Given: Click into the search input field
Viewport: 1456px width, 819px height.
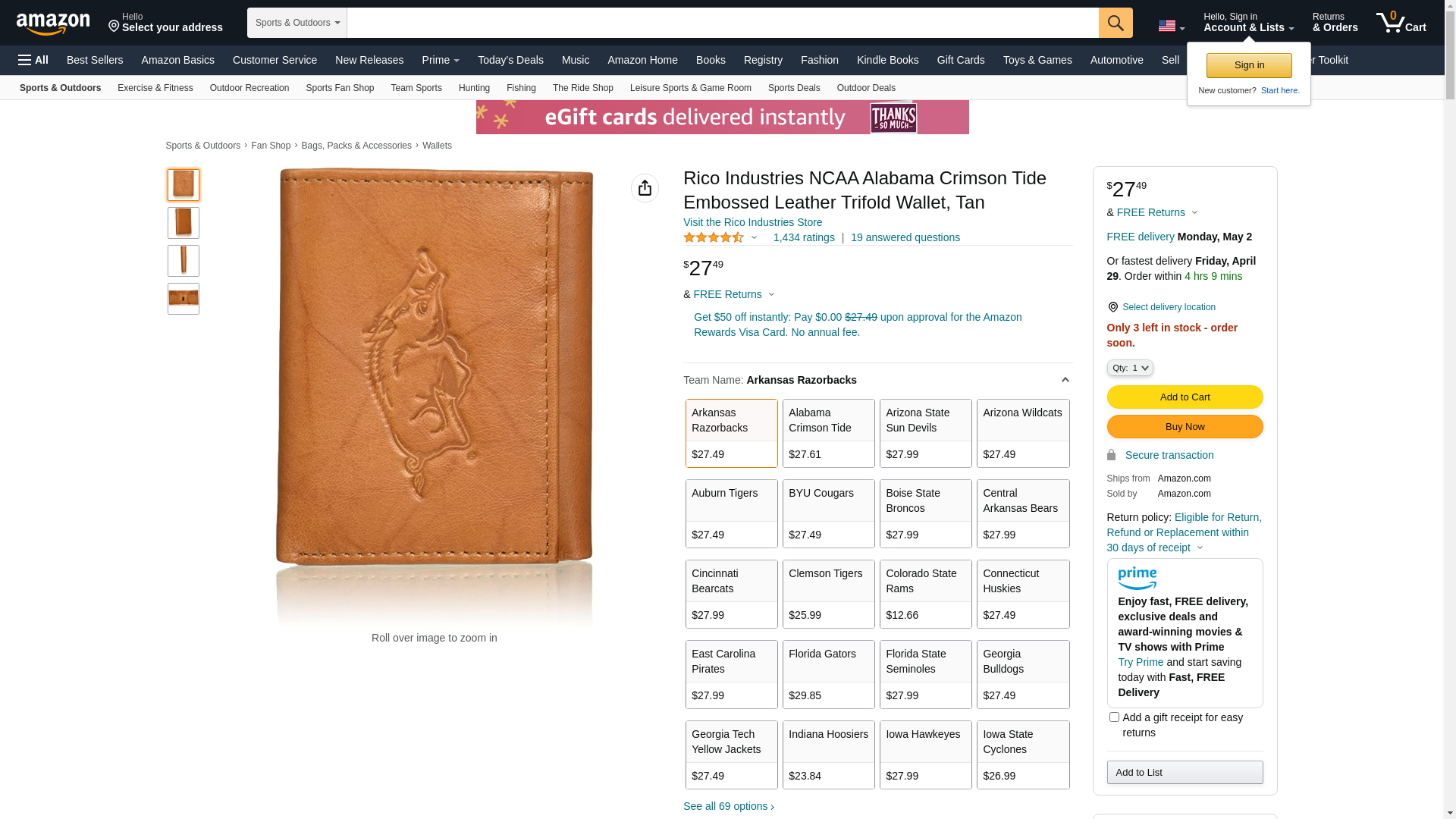Looking at the screenshot, I should [722, 23].
